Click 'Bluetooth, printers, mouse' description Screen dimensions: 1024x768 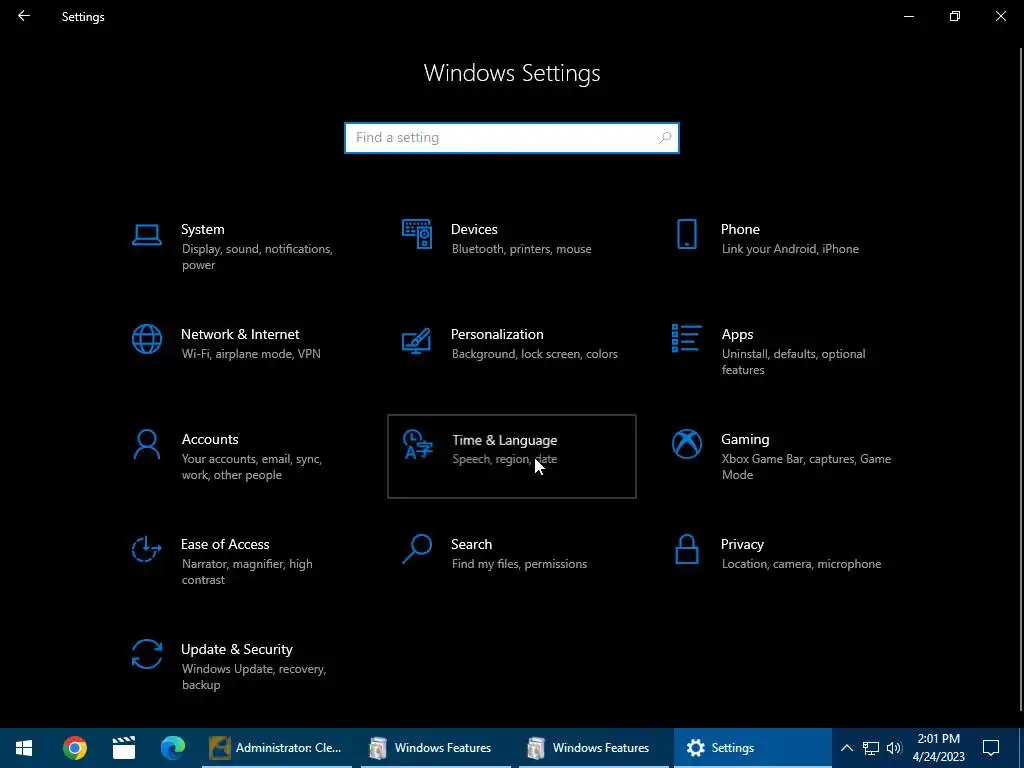(521, 249)
